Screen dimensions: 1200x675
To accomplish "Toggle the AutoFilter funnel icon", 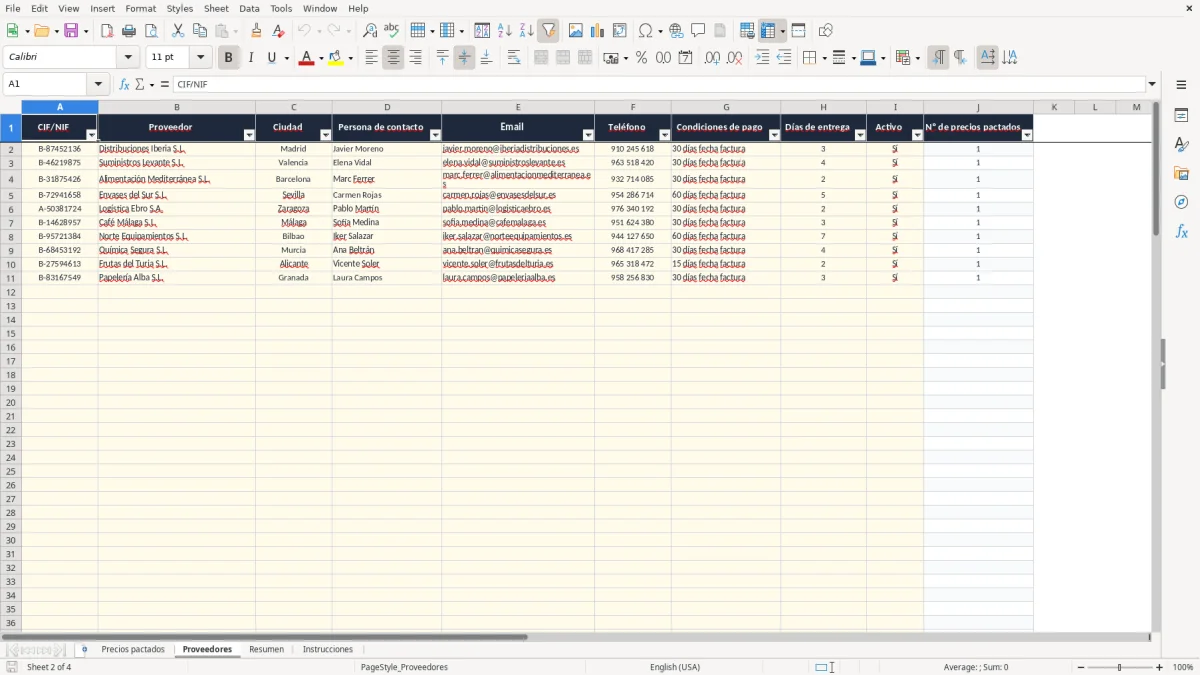I will (549, 31).
